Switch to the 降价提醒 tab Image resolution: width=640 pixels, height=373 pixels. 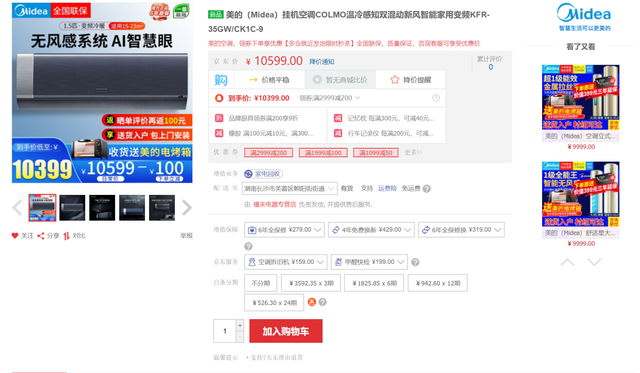[411, 80]
